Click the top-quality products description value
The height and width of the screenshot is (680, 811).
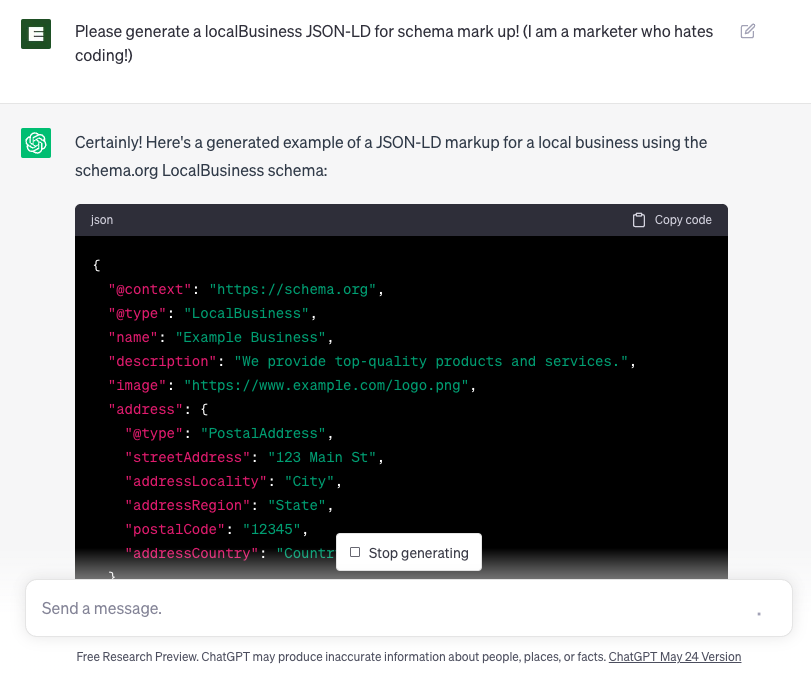[431, 361]
